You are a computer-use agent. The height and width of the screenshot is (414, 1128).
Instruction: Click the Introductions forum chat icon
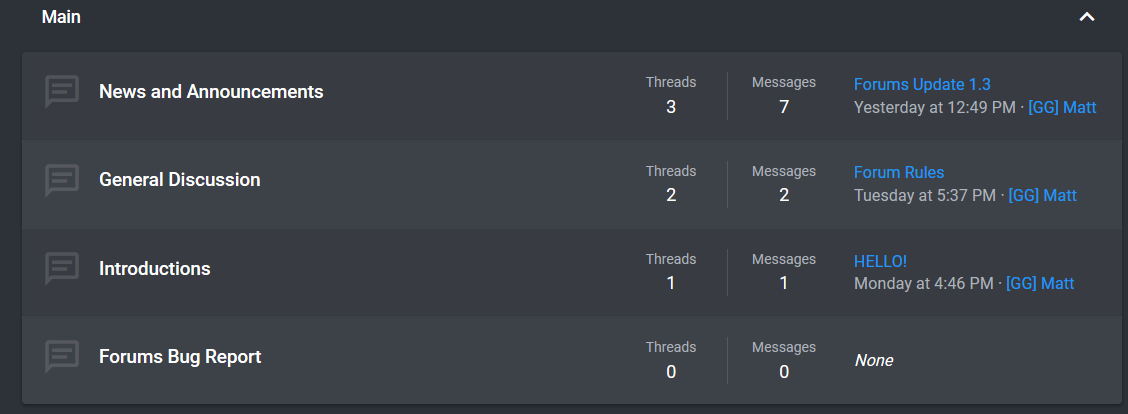(x=62, y=269)
